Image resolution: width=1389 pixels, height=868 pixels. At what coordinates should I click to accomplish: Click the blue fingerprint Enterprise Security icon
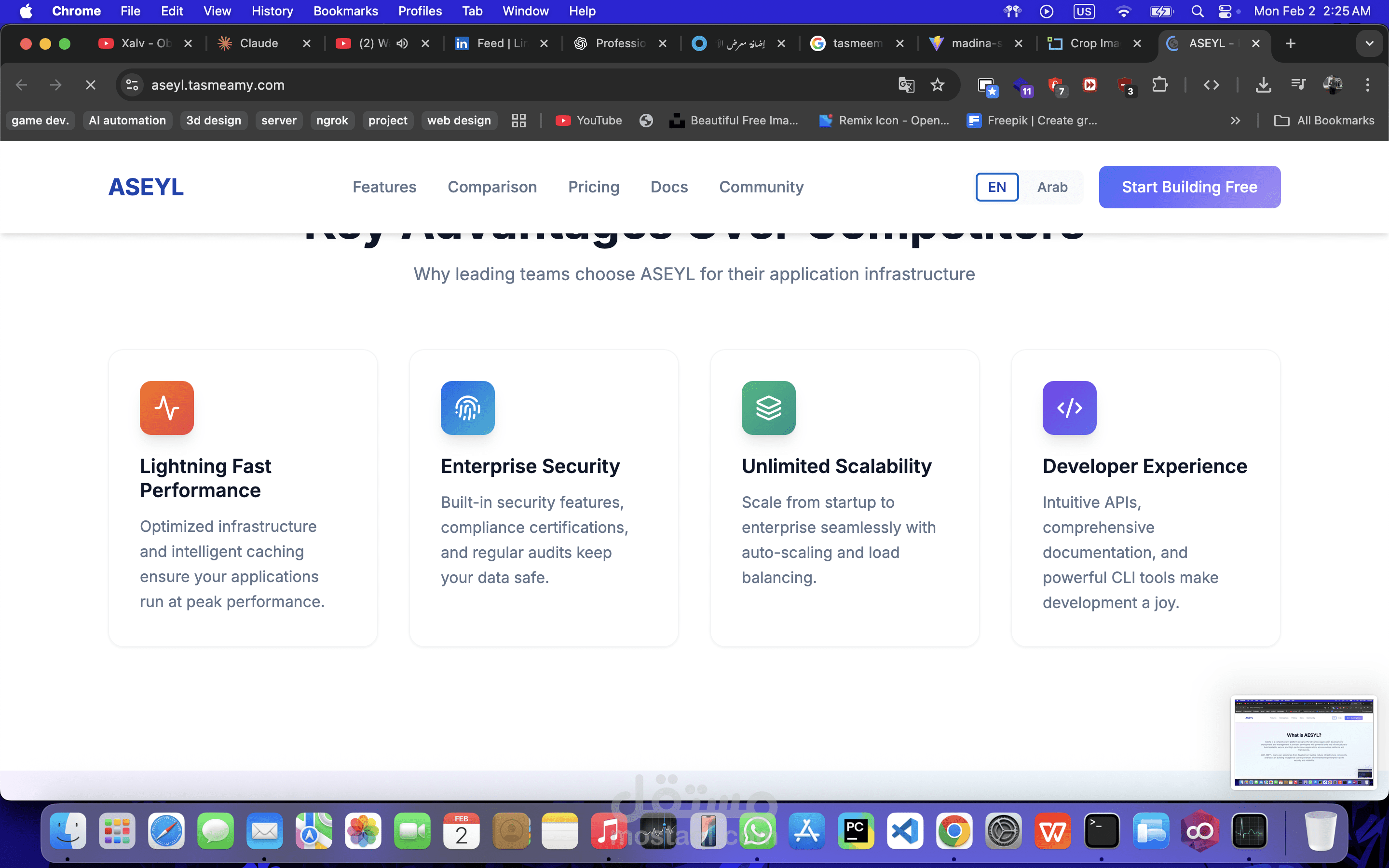(467, 407)
